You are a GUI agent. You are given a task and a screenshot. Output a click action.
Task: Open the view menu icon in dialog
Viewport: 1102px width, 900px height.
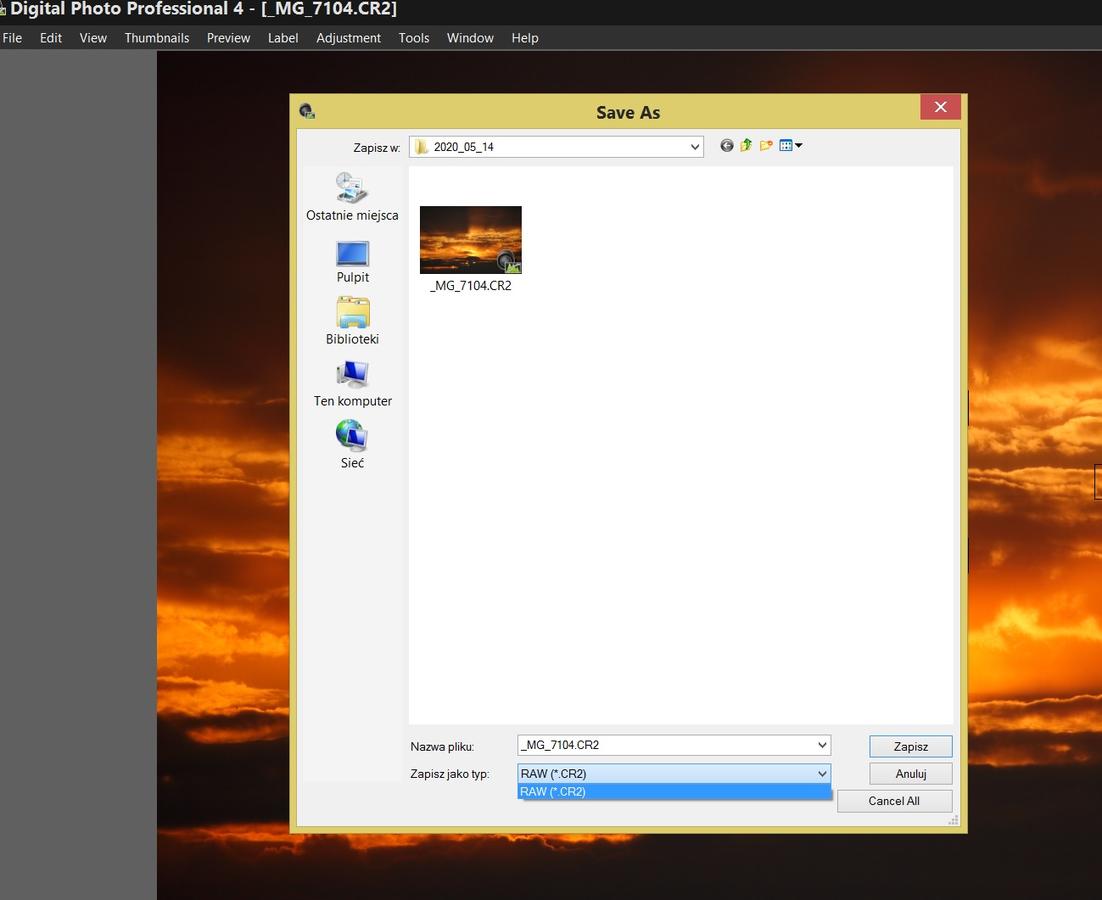(790, 145)
